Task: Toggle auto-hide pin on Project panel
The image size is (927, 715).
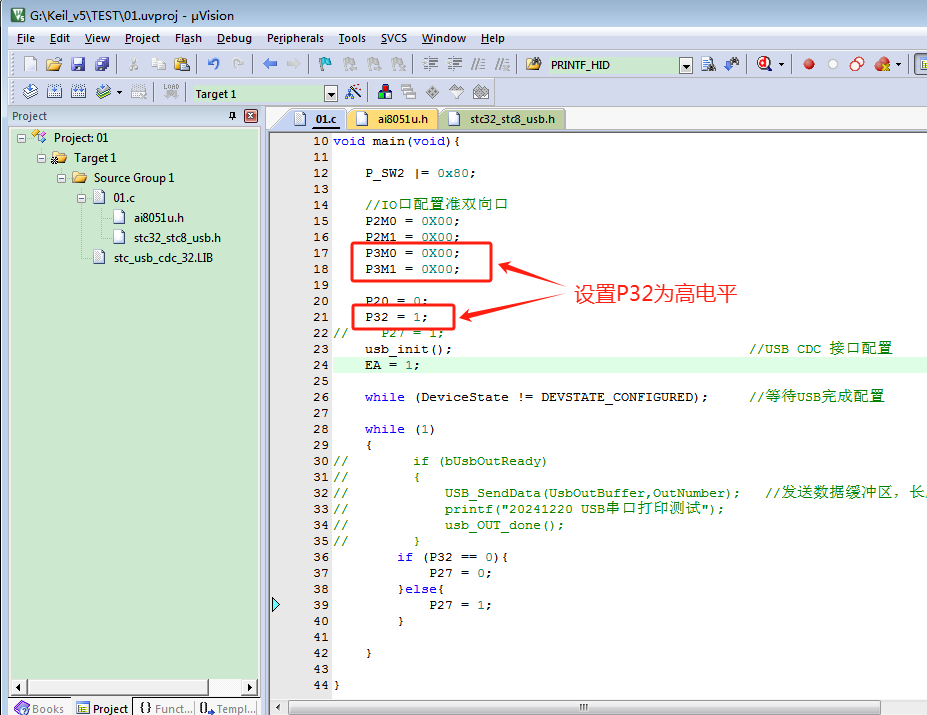Action: click(232, 116)
